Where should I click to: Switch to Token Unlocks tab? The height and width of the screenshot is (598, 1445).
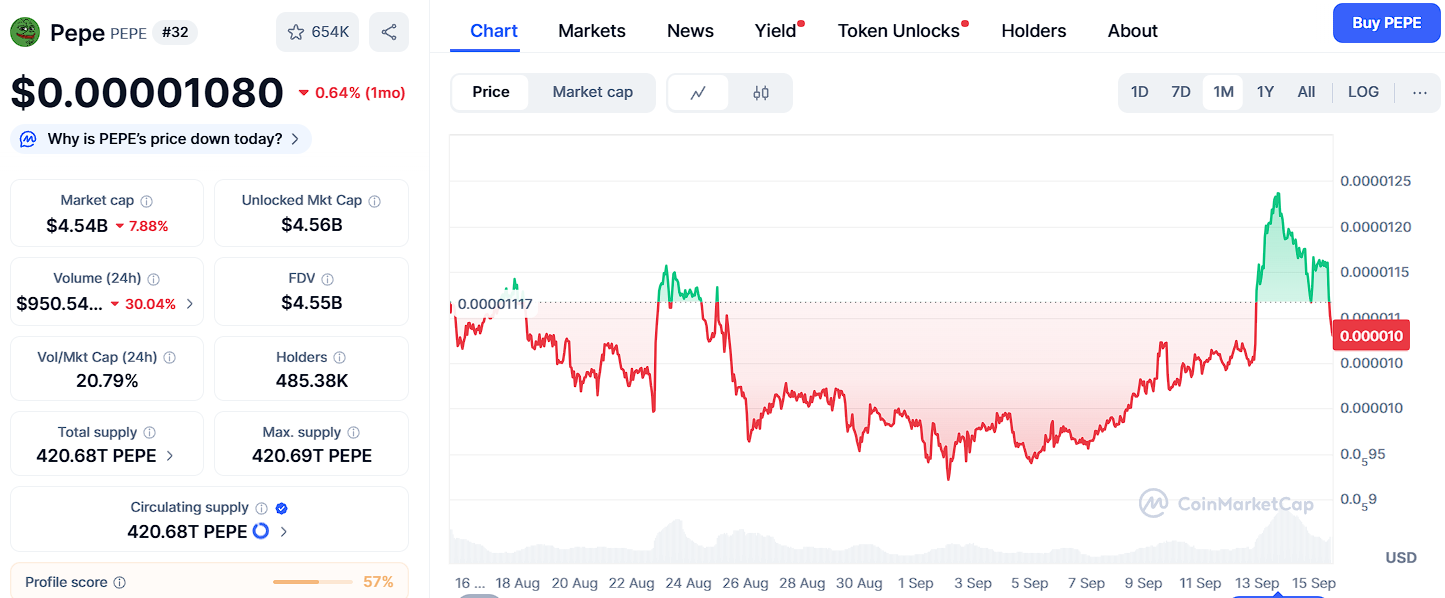tap(898, 31)
